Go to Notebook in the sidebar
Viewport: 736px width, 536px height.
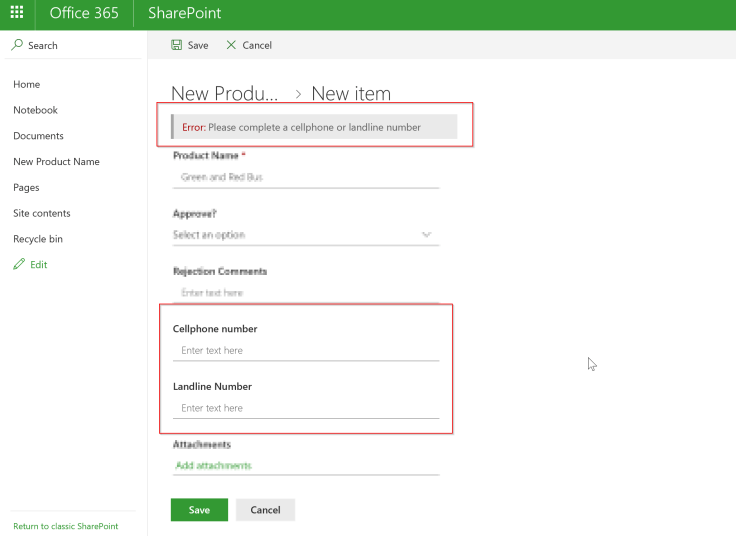click(35, 110)
